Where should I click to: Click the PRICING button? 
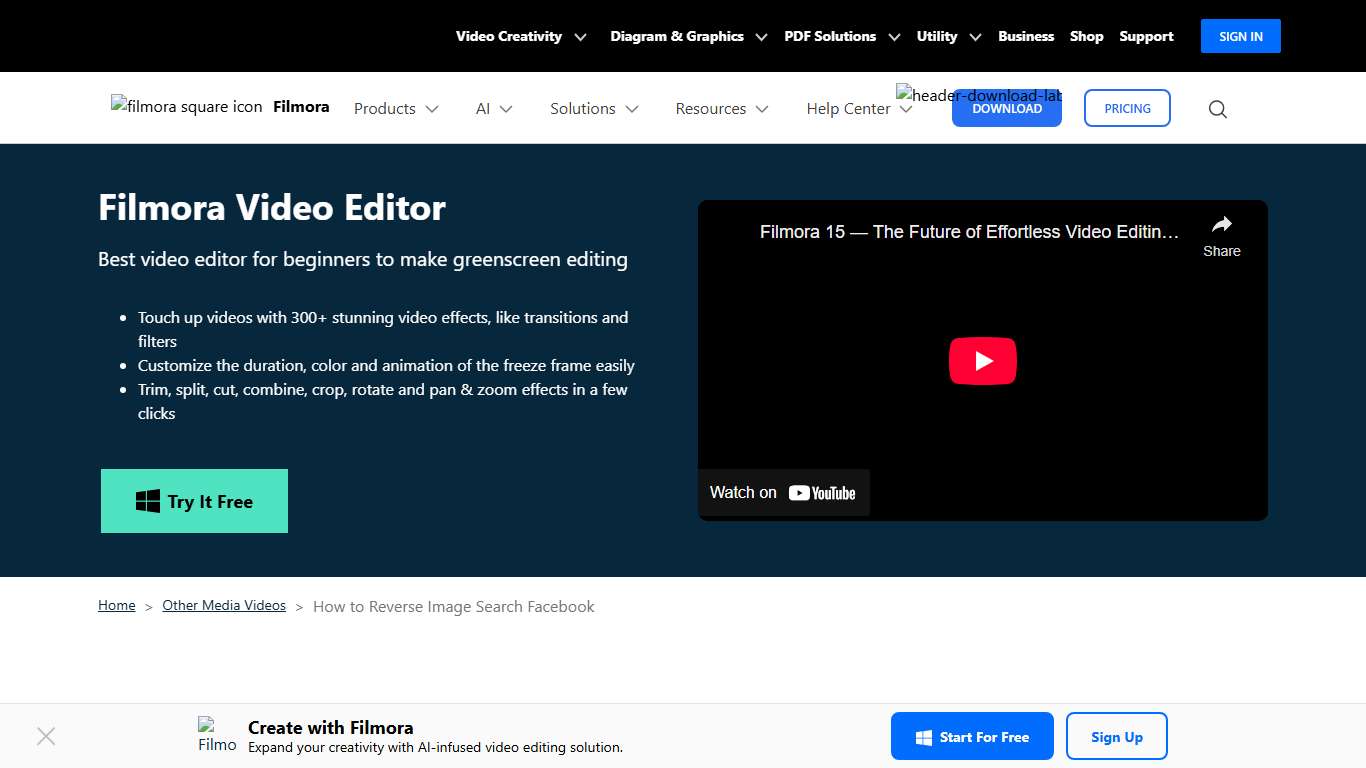(x=1127, y=108)
